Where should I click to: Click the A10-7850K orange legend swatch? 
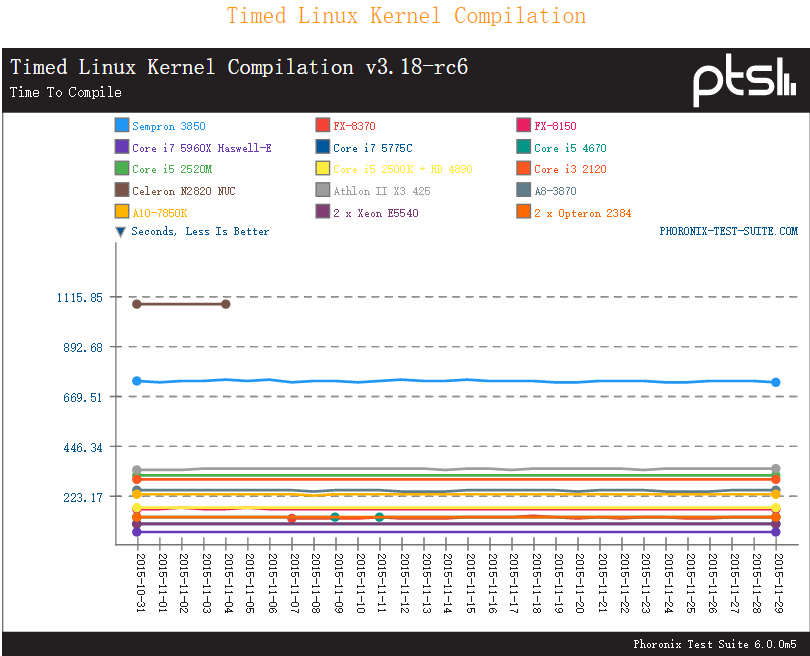122,212
